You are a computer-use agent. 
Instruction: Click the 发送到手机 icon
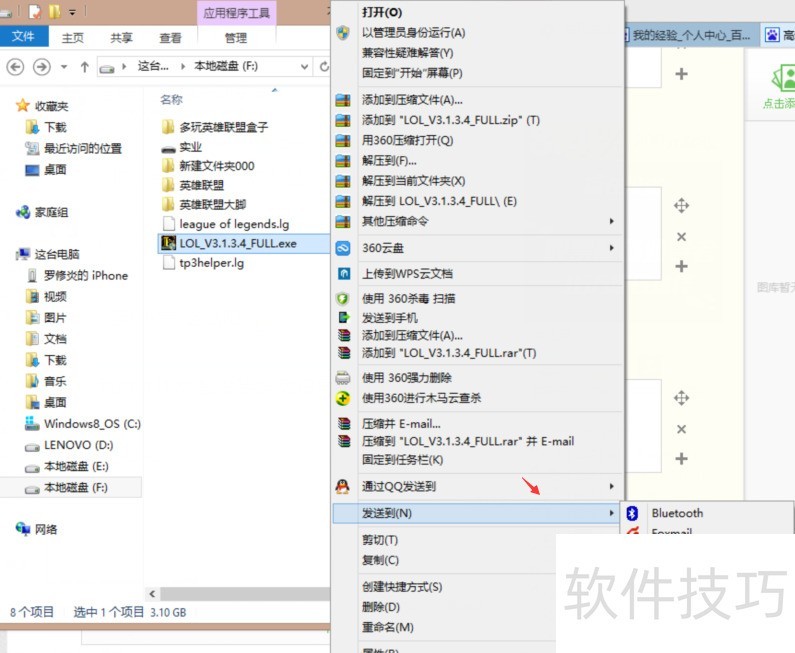[x=344, y=317]
